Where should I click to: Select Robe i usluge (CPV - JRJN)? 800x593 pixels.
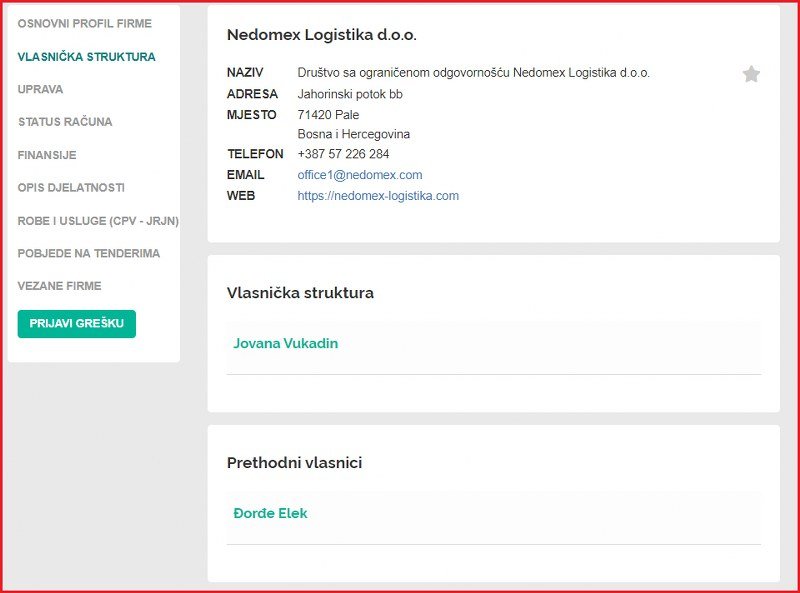[98, 221]
